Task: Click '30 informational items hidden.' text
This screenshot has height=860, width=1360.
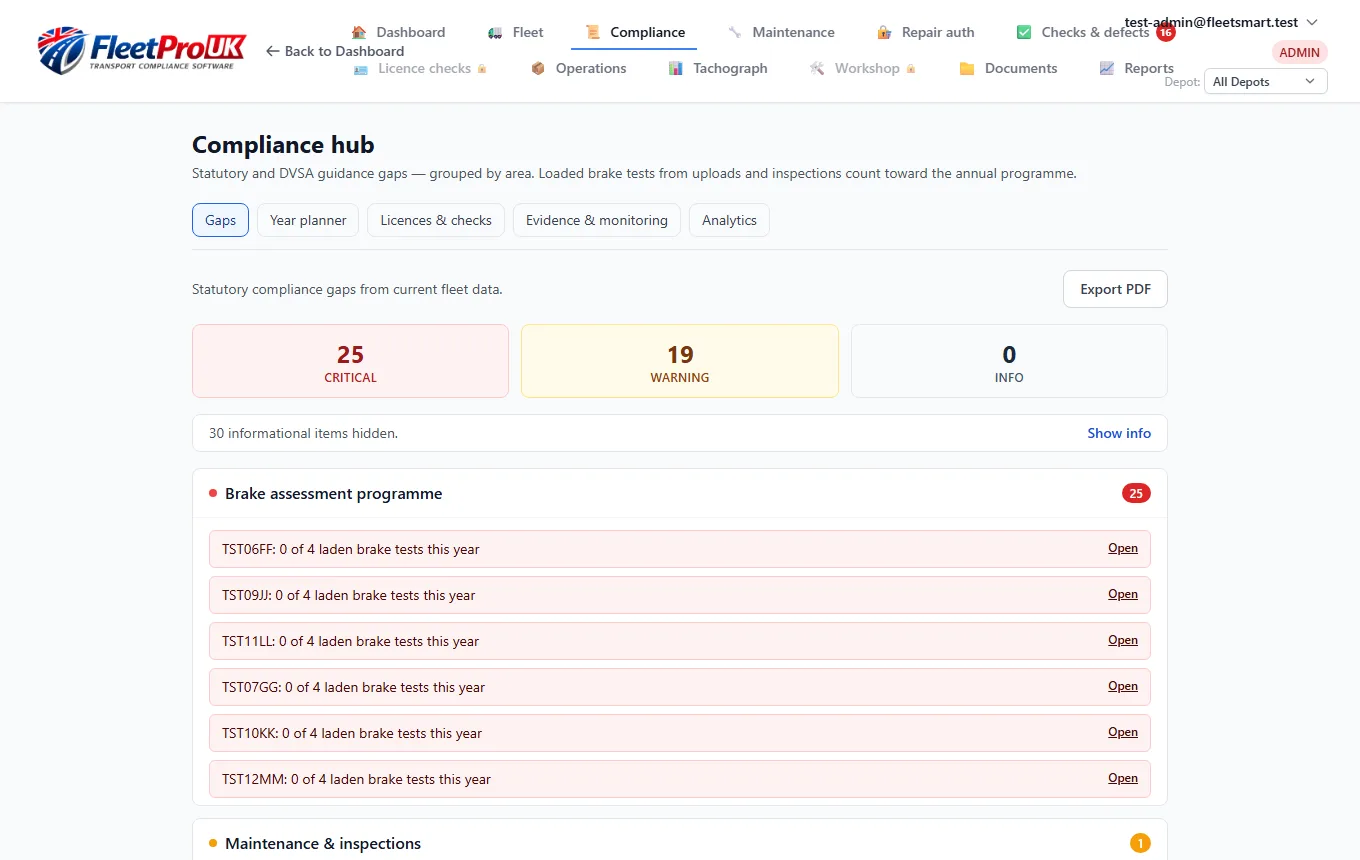Action: pos(303,433)
